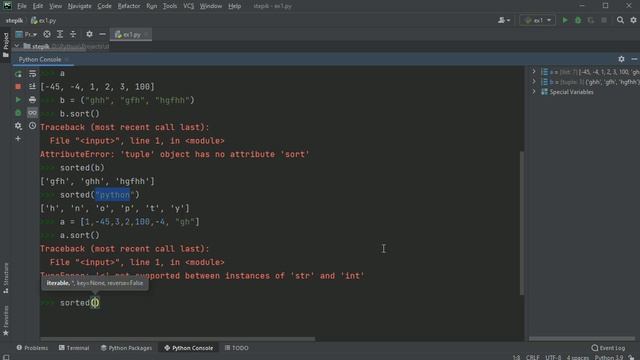
Task: Select opened file target icon in Project
Action: pyautogui.click(x=47, y=34)
